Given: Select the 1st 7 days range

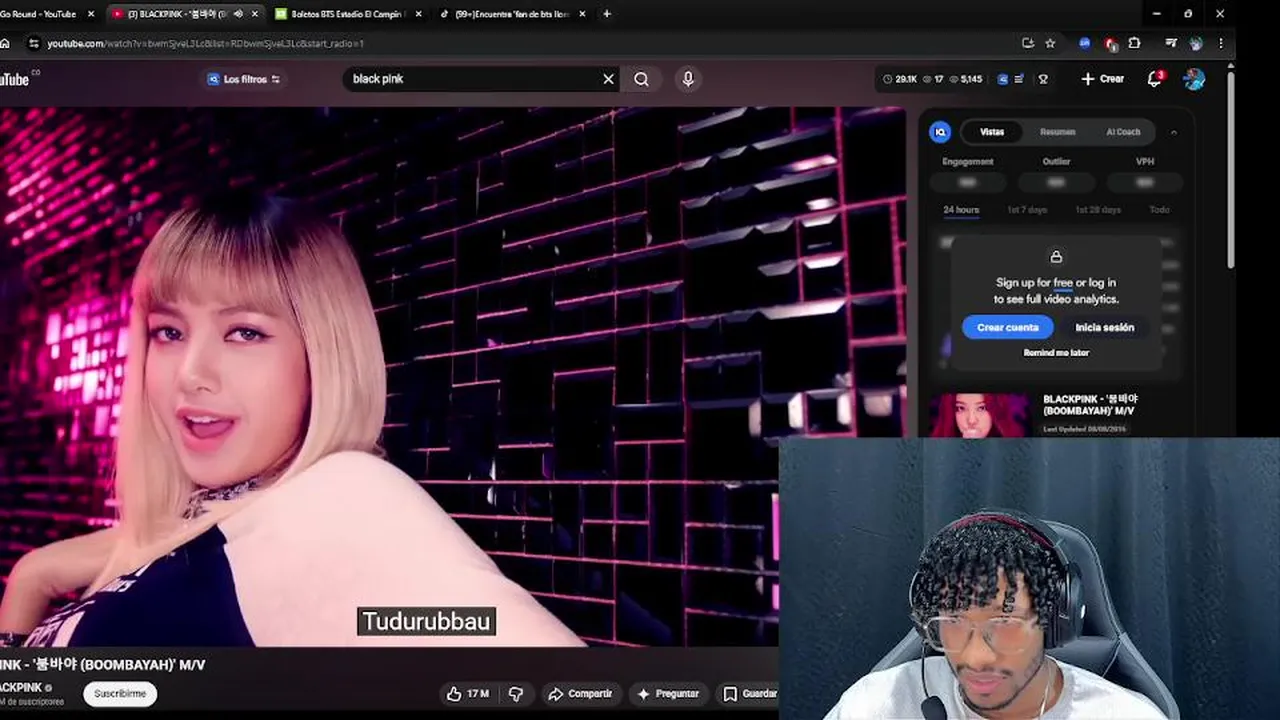Looking at the screenshot, I should point(1027,210).
